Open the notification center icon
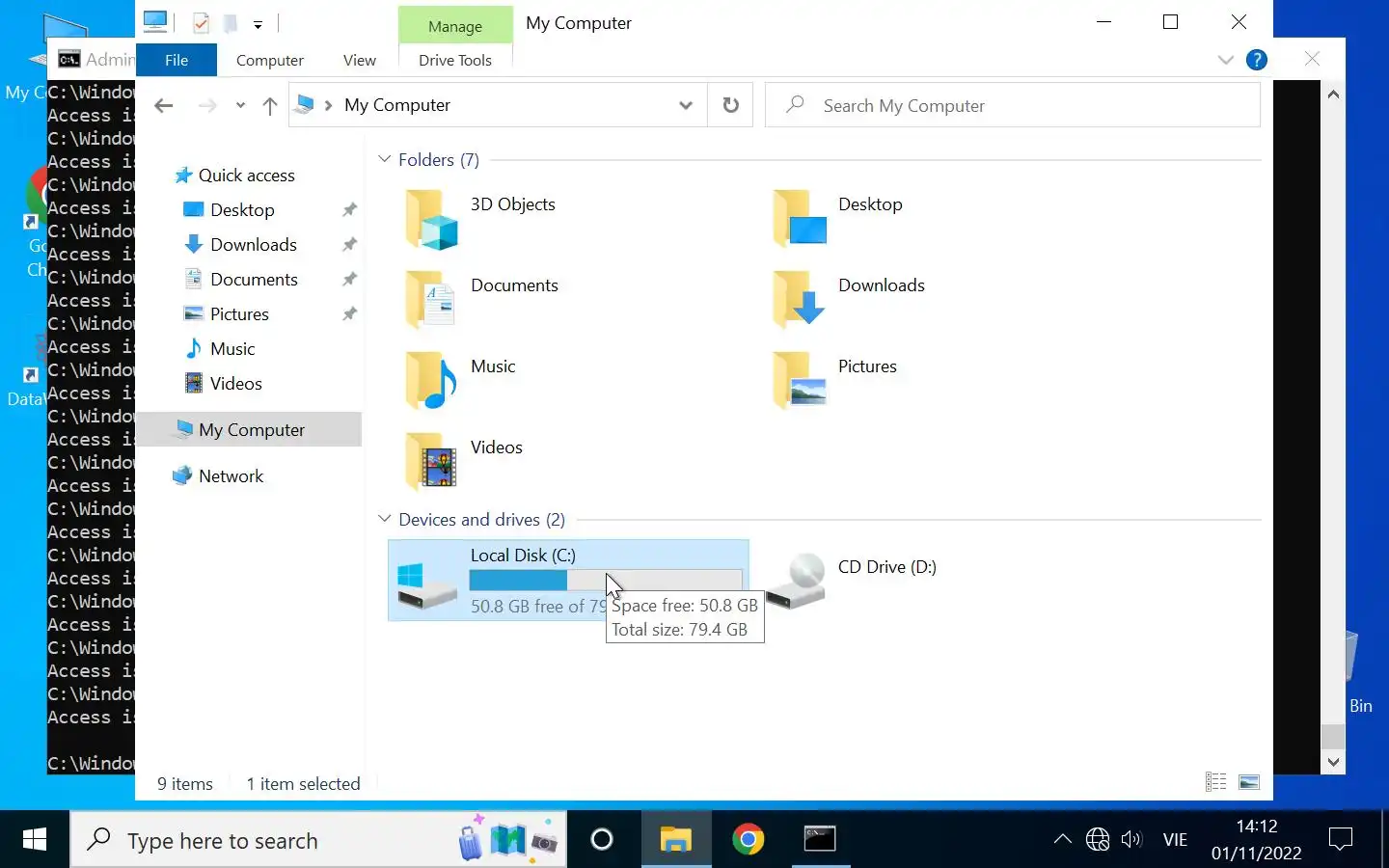This screenshot has width=1389, height=868. coord(1341,840)
